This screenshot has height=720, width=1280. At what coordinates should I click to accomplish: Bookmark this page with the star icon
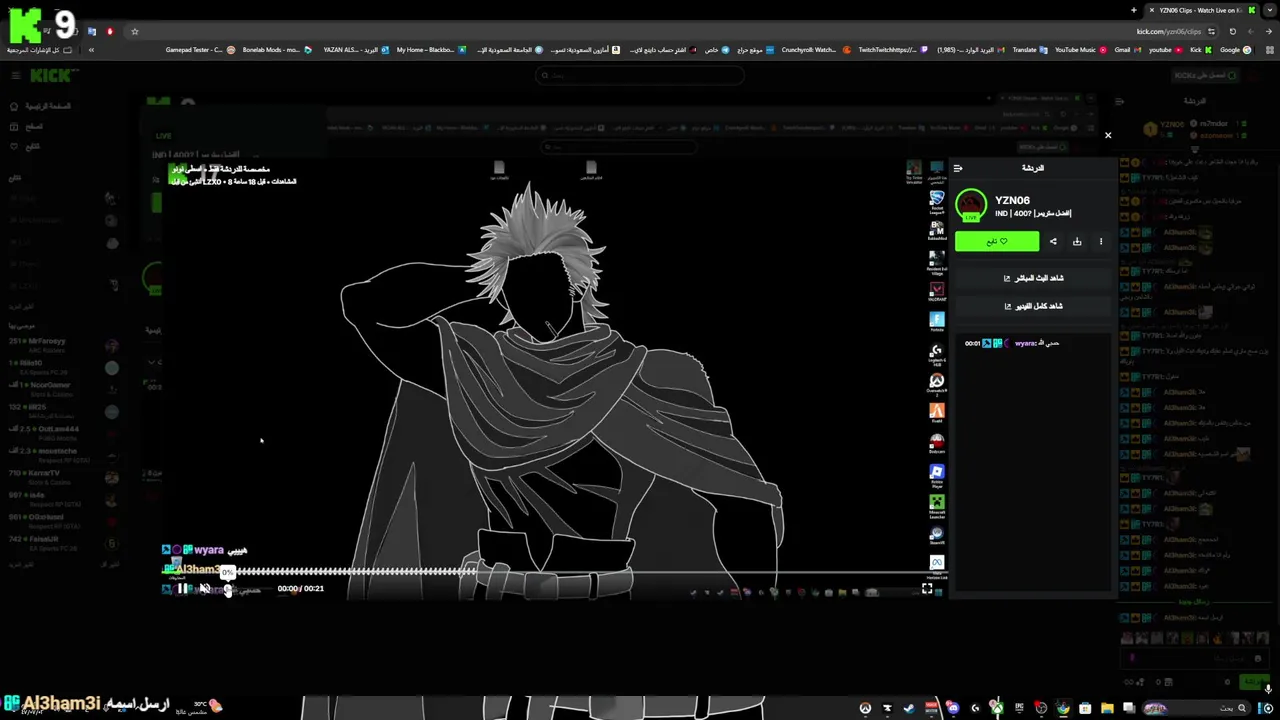click(x=134, y=31)
